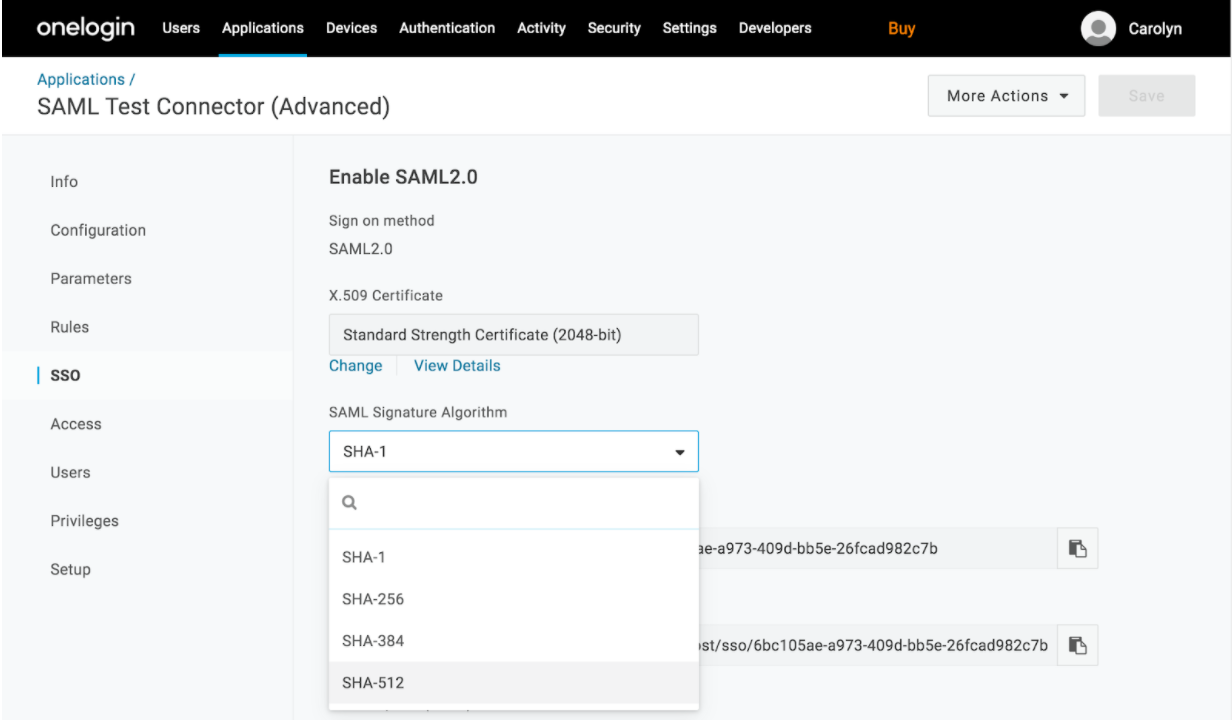Click Change to switch the X.509 certificate

click(x=356, y=365)
